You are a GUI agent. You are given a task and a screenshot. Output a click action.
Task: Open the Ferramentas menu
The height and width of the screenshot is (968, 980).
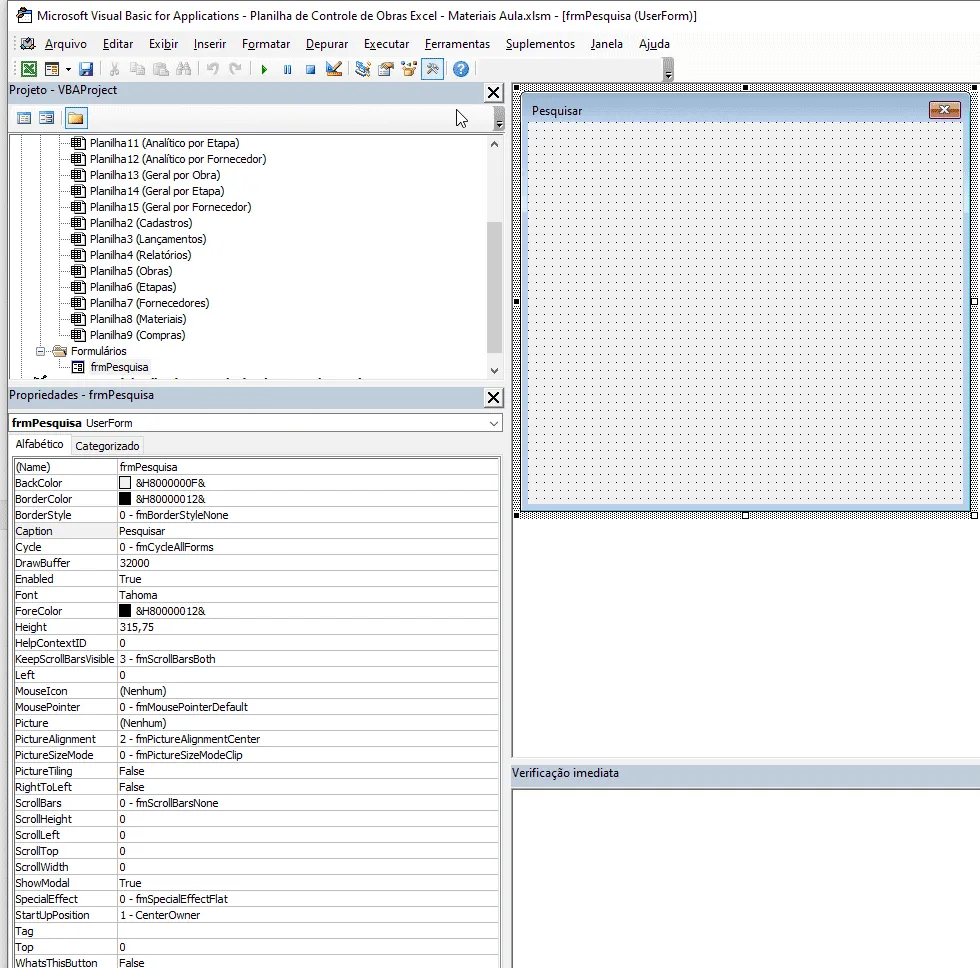point(457,44)
